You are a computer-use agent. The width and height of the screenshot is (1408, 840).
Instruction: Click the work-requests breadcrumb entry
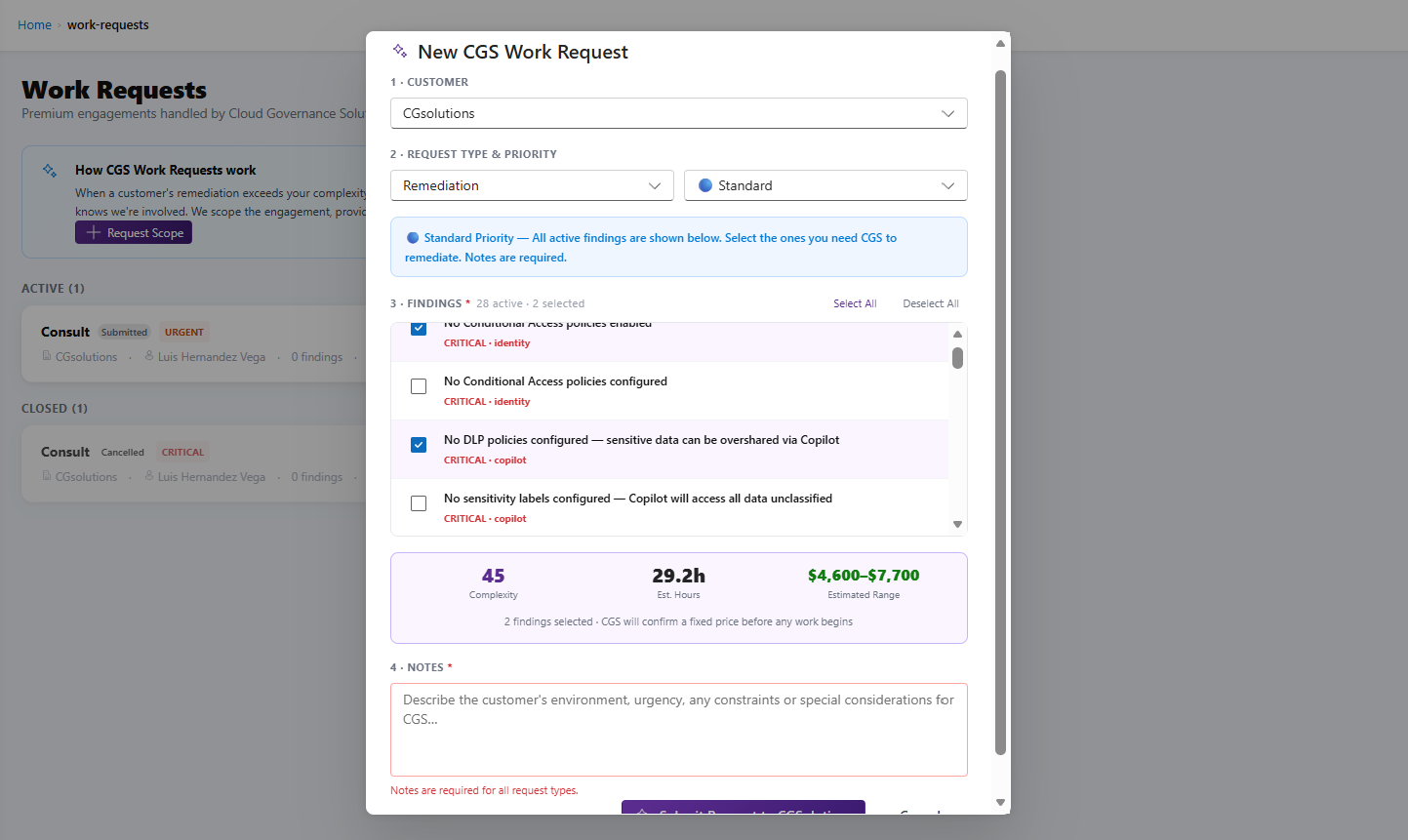pos(107,24)
